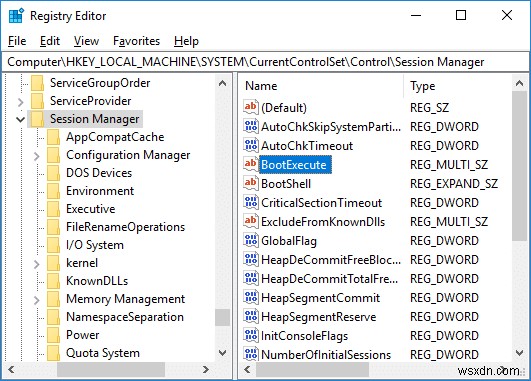
Task: Click the ab icon beside BootShell
Action: pos(251,183)
